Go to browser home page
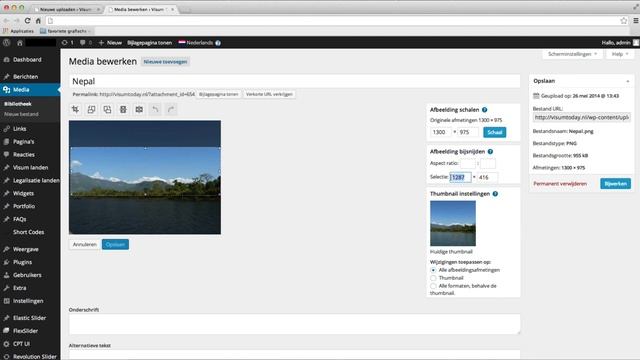The image size is (640, 360). (x=38, y=20)
